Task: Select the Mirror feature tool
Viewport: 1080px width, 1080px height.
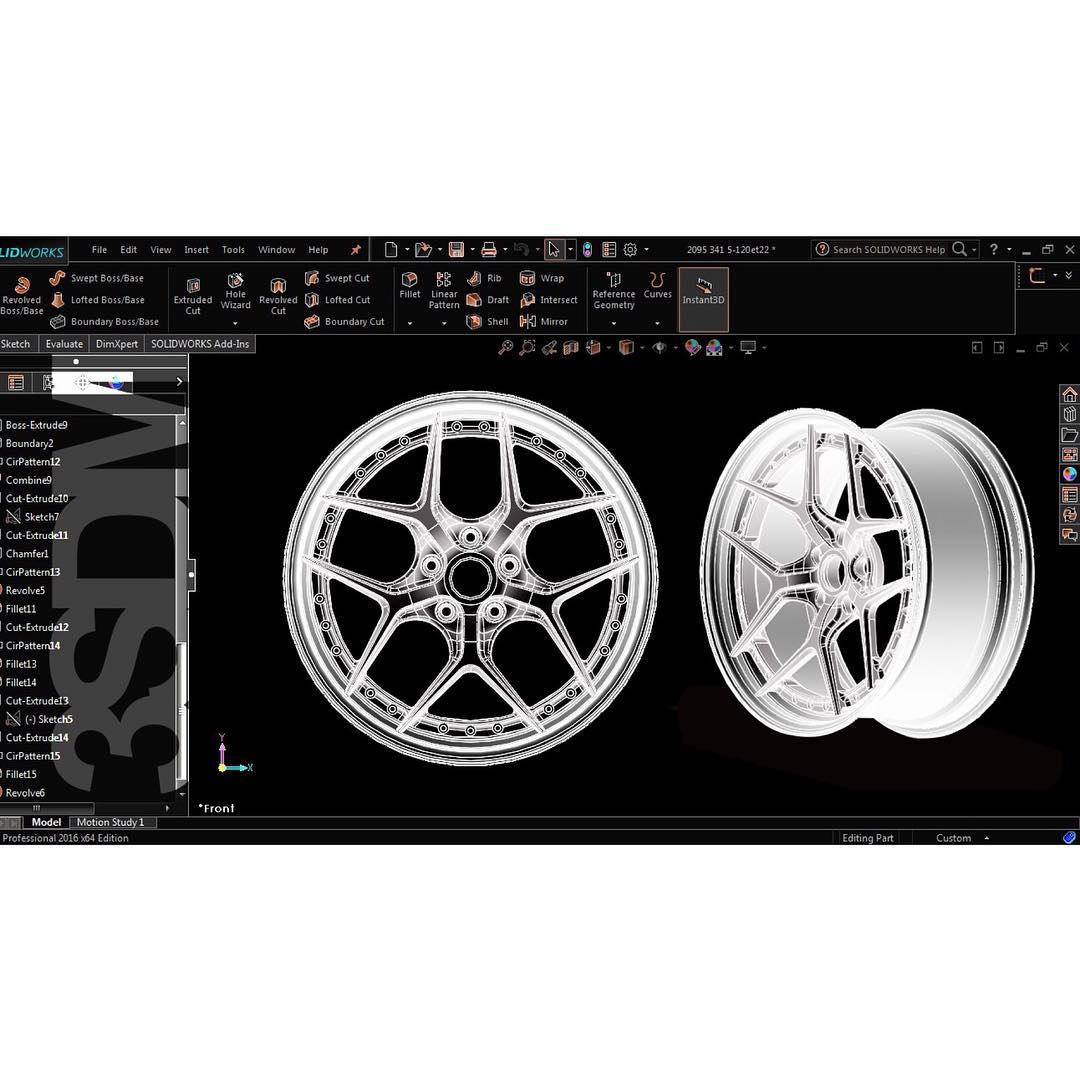Action: tap(546, 322)
